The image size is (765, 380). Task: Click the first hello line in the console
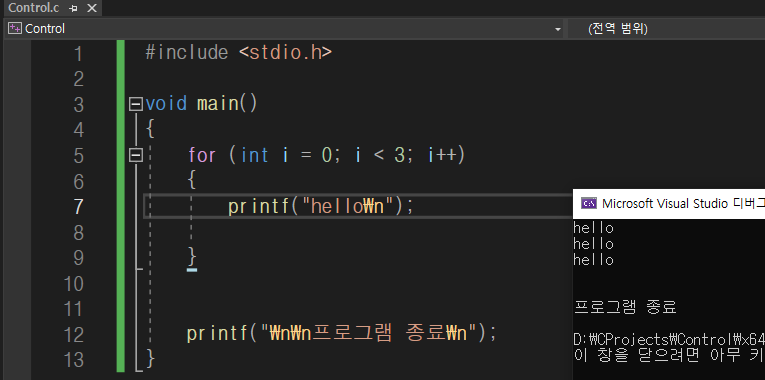[593, 228]
